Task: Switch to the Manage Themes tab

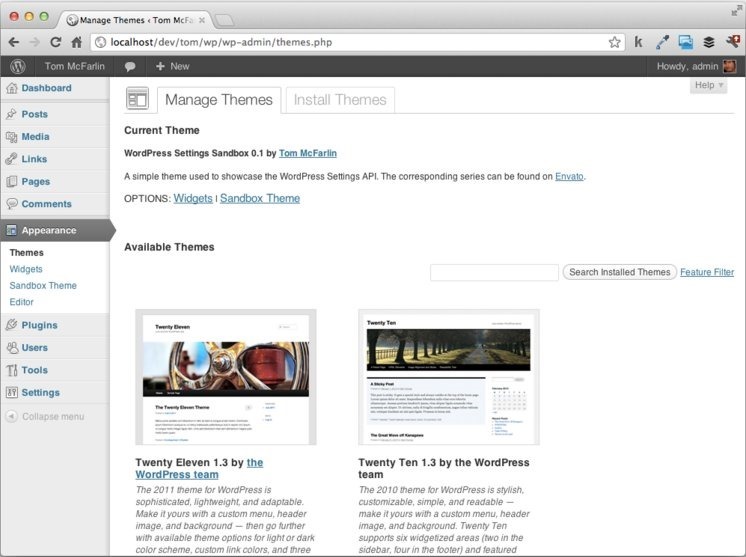Action: 219,100
